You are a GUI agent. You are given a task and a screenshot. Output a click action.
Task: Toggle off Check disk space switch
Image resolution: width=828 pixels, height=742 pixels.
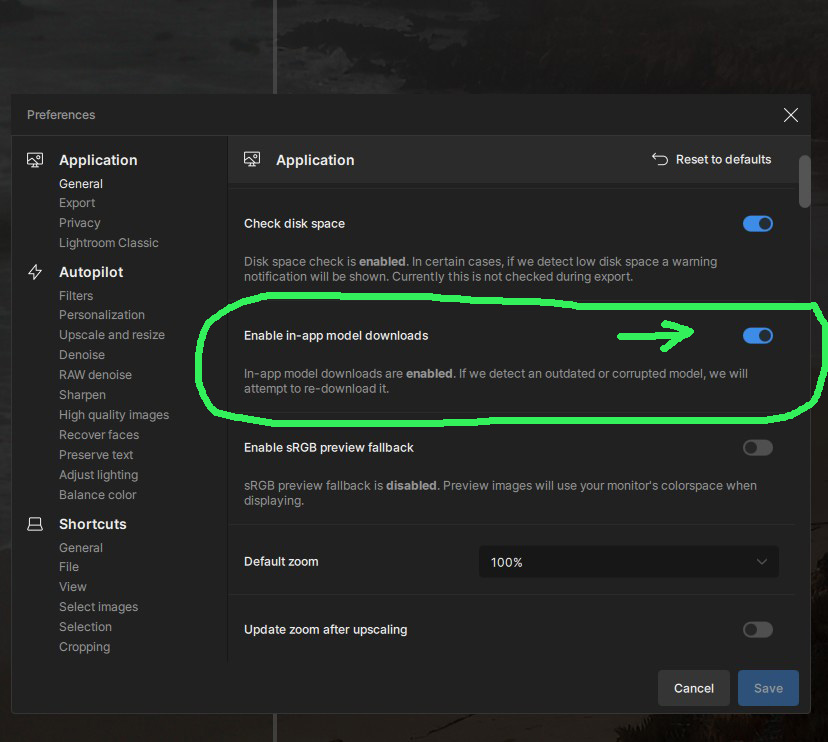757,224
